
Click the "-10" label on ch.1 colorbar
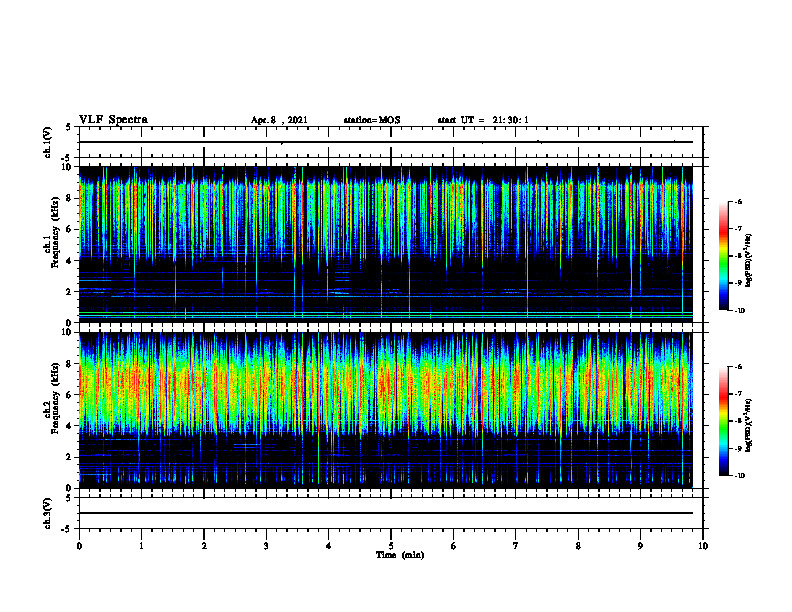tap(739, 311)
